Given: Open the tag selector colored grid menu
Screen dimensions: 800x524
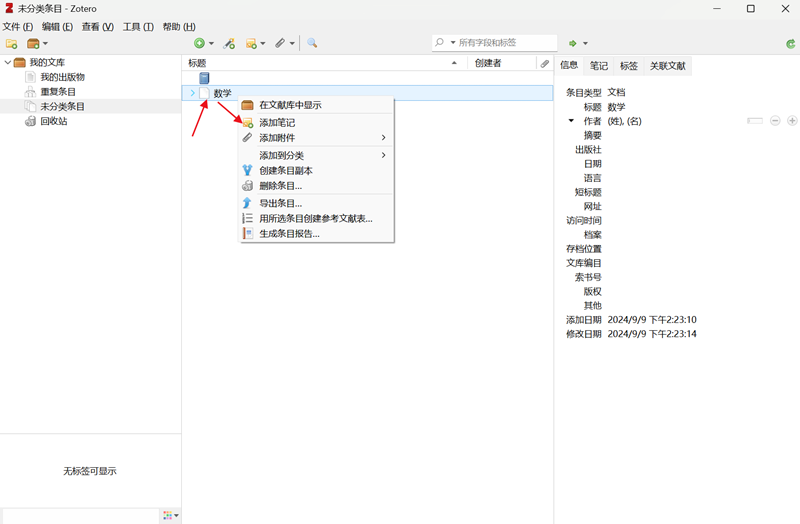Looking at the screenshot, I should point(170,516).
